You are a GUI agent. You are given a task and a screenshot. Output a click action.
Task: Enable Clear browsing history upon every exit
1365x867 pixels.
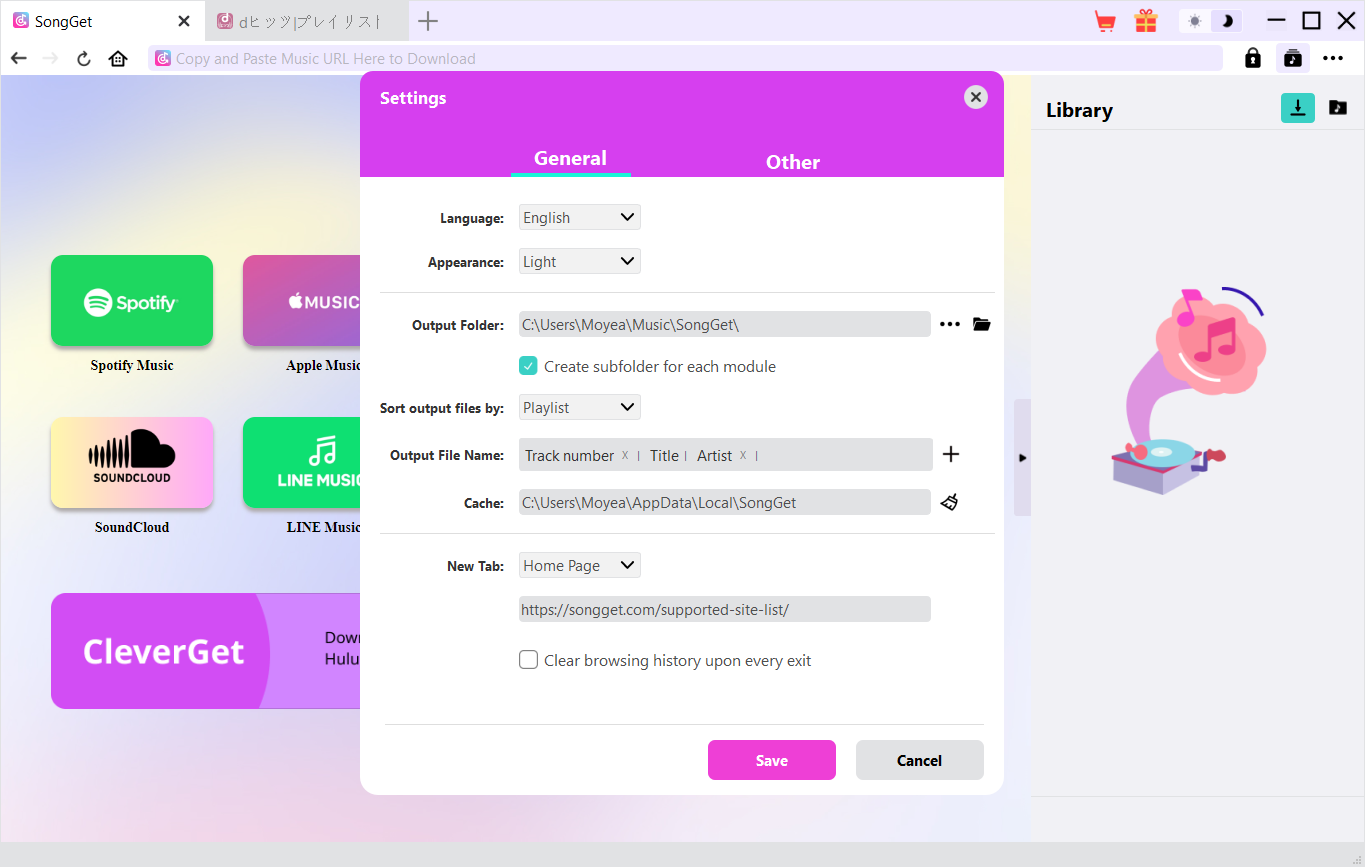529,660
